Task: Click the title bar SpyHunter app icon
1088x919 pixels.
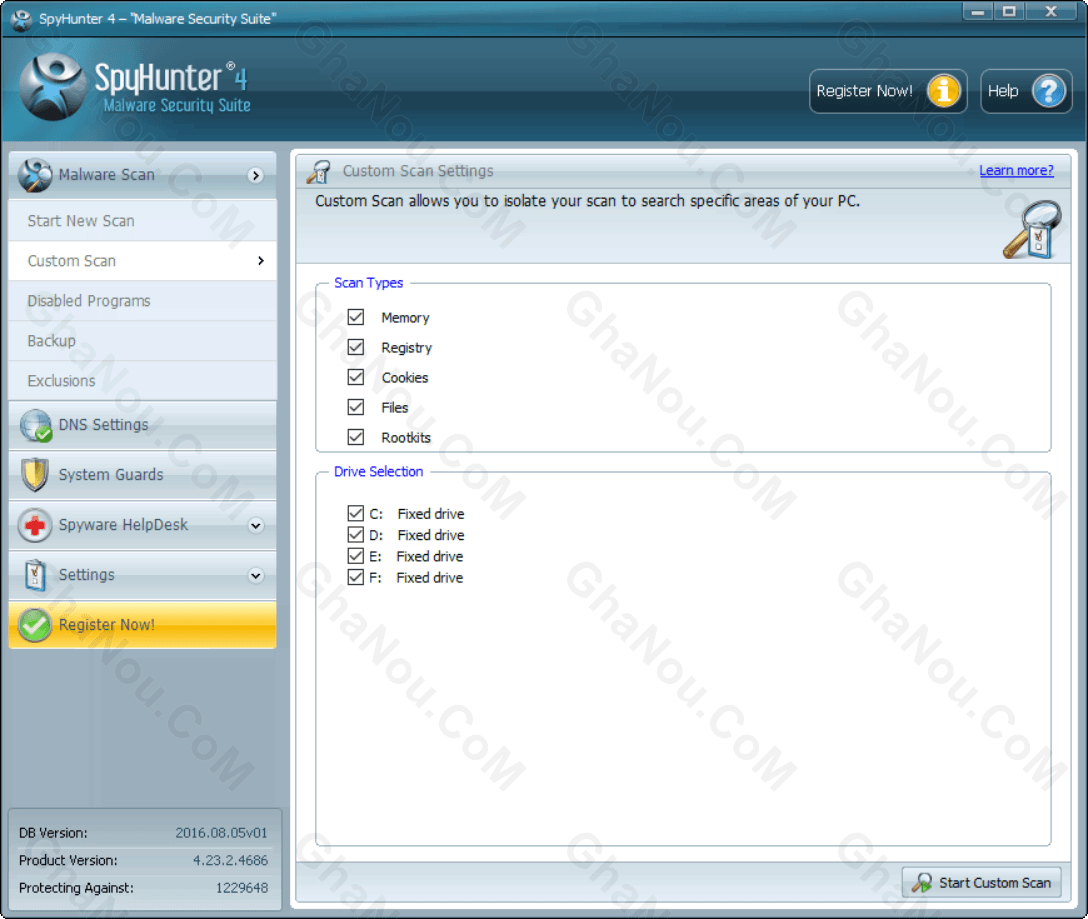Action: [x=22, y=19]
